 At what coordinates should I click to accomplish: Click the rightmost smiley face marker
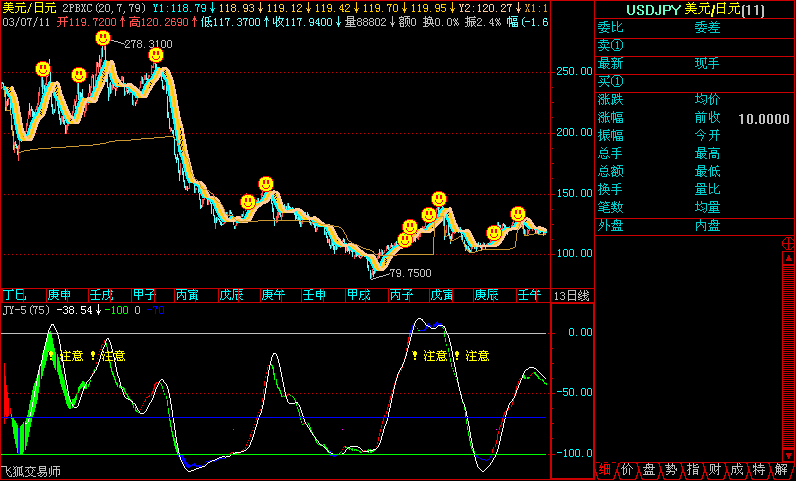coord(518,214)
